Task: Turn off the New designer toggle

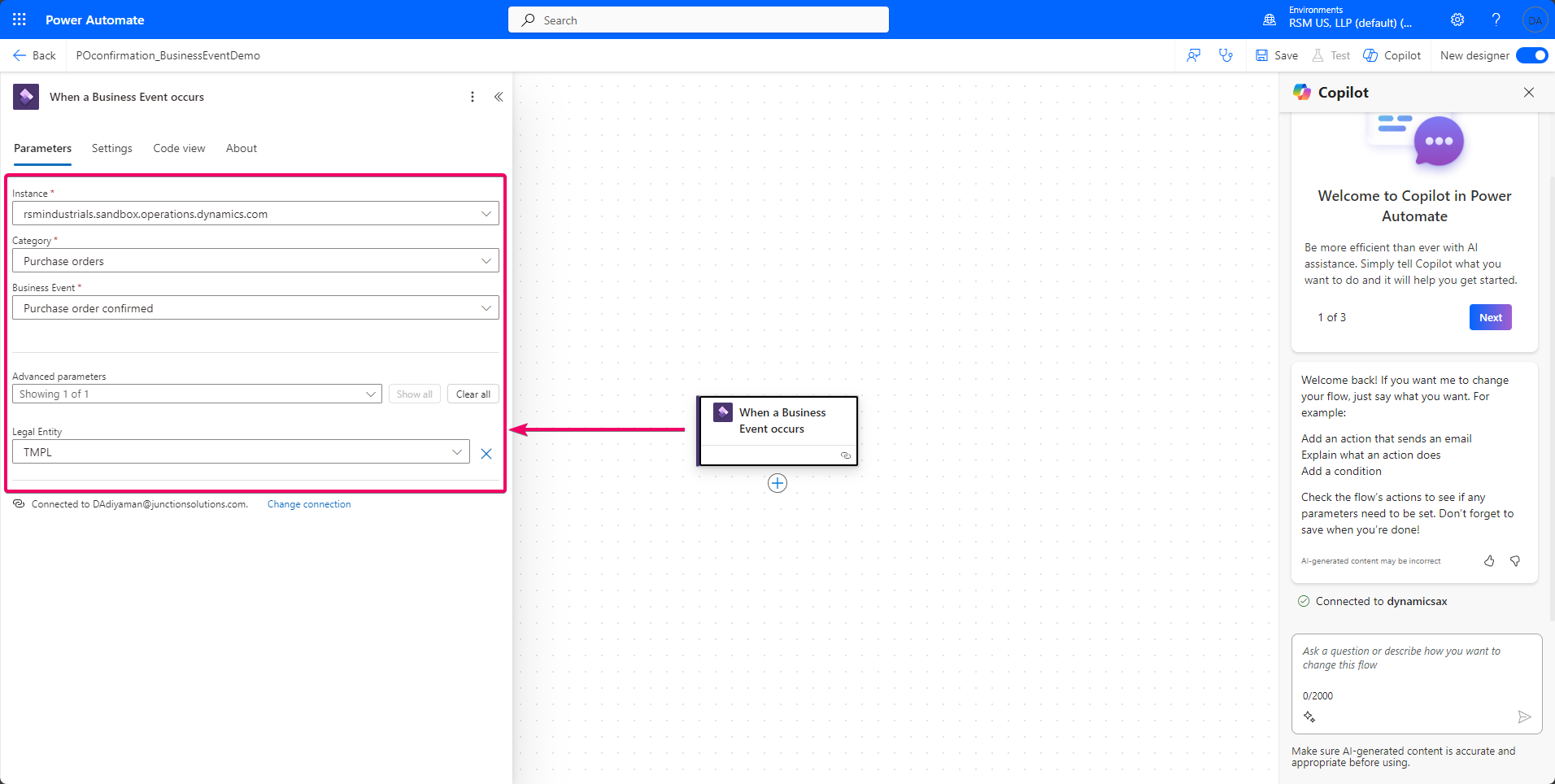Action: (x=1532, y=55)
